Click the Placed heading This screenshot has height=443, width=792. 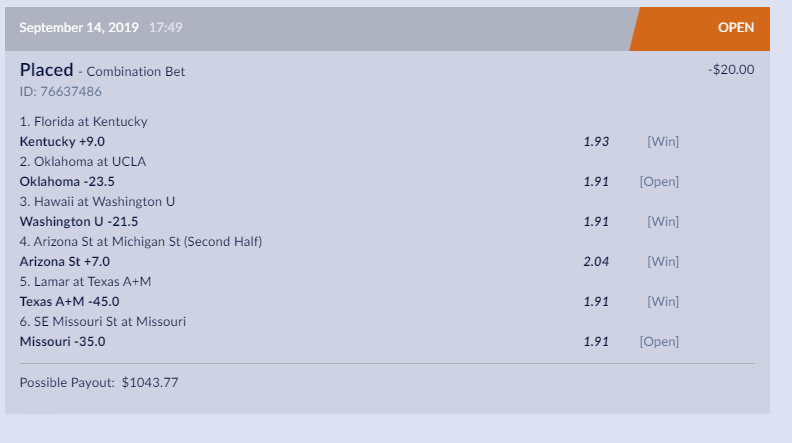coord(46,70)
